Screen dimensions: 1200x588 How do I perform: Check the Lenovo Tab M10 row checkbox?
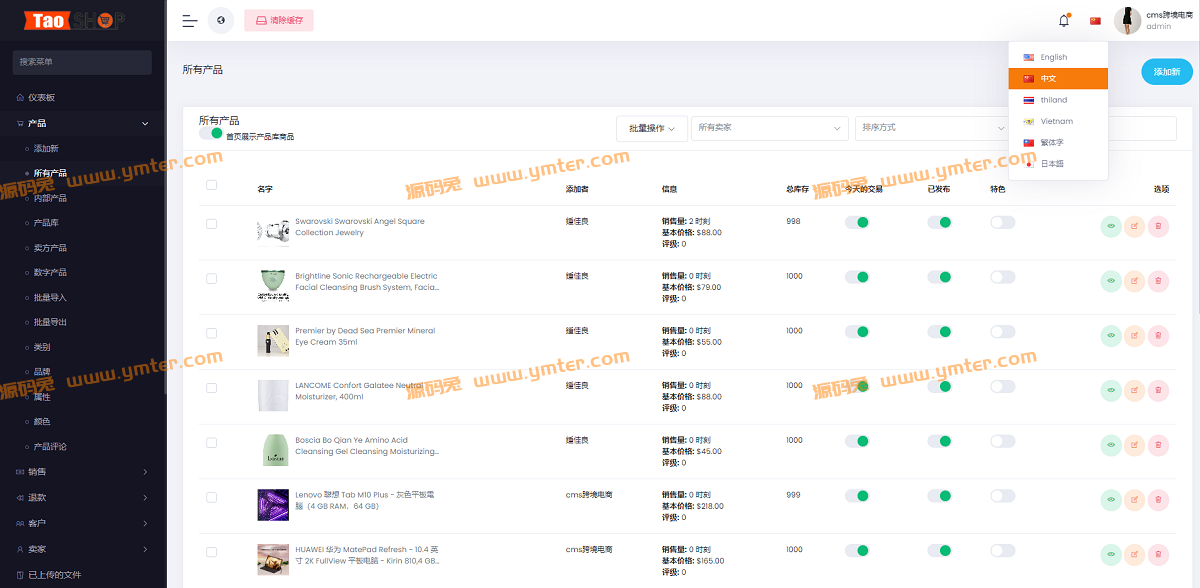(211, 497)
